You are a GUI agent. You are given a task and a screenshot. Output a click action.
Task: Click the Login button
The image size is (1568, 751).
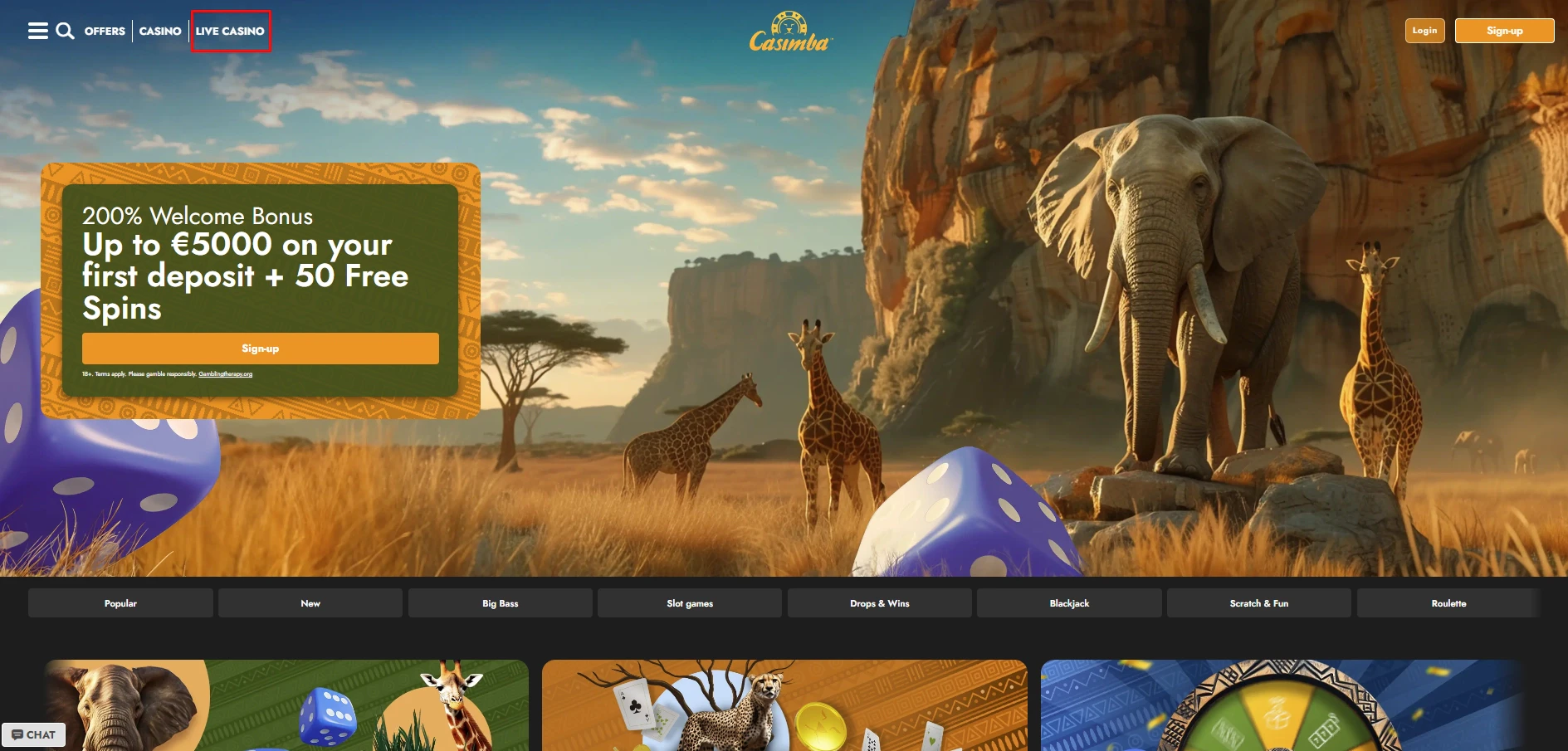(1424, 31)
